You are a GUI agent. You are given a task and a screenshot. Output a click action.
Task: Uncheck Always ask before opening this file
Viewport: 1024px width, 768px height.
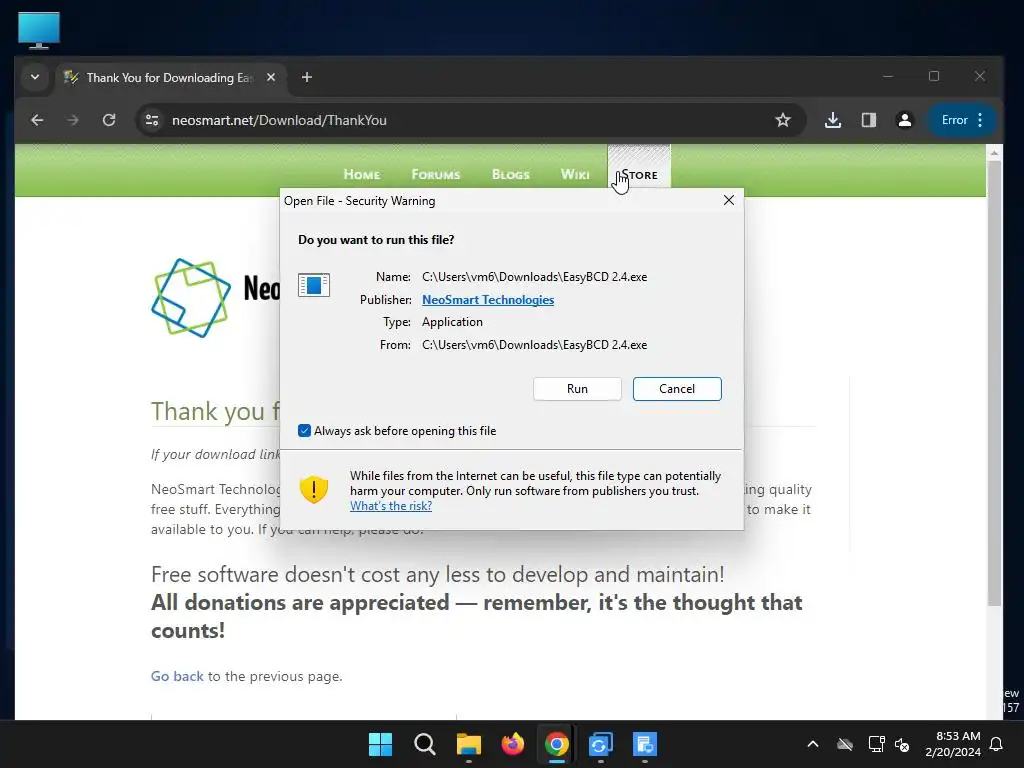click(304, 430)
